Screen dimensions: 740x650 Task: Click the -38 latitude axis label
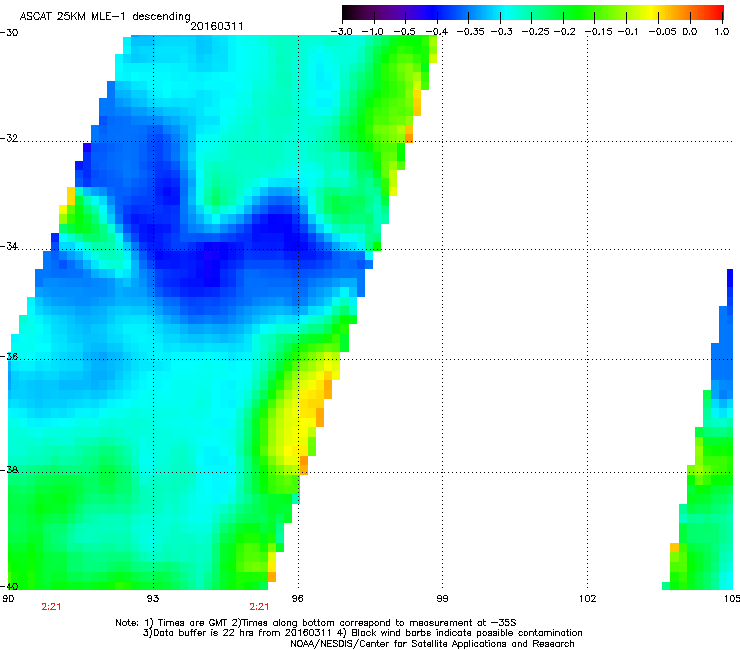tap(9, 470)
